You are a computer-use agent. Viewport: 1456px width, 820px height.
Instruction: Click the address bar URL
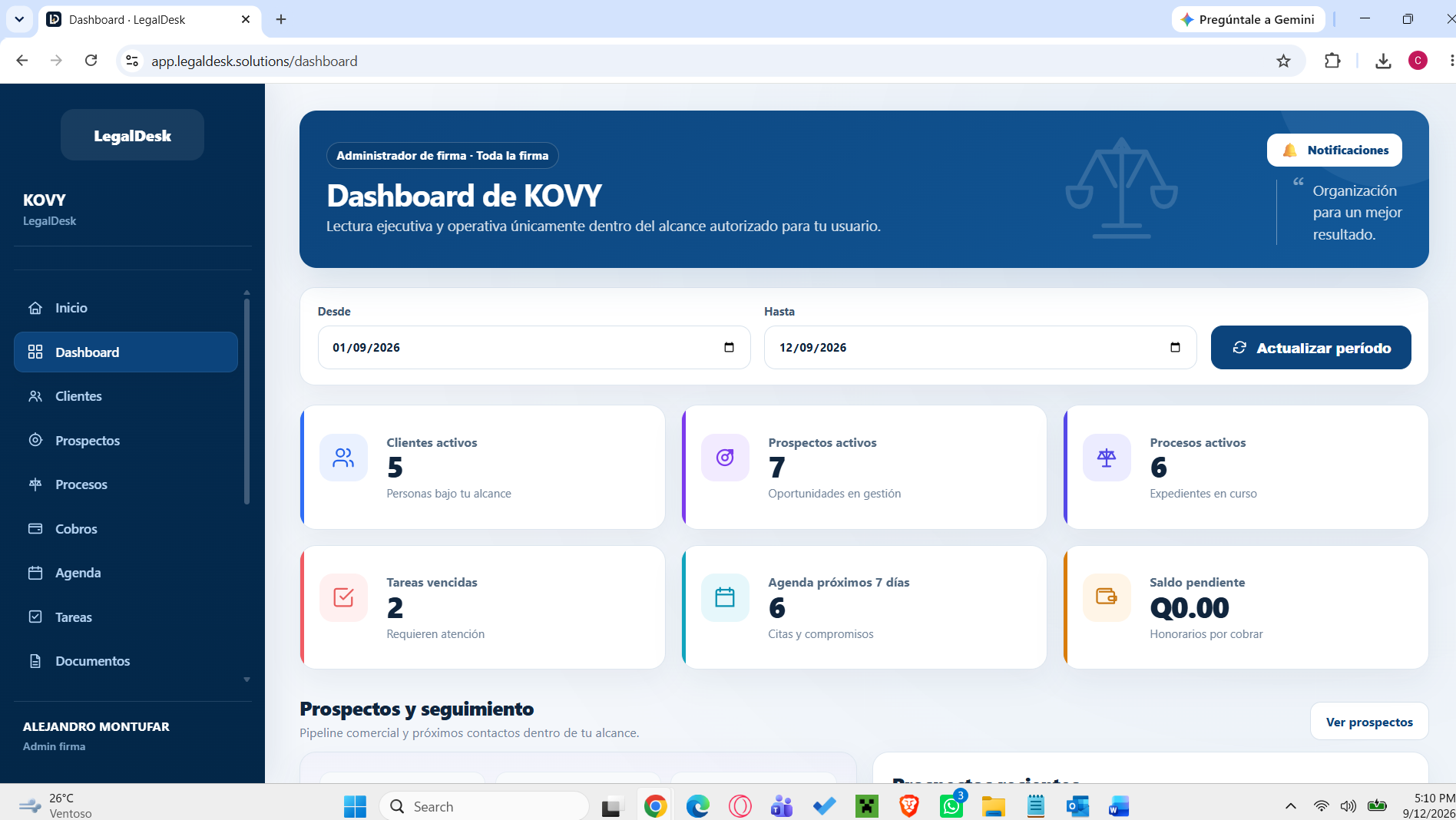(x=254, y=61)
